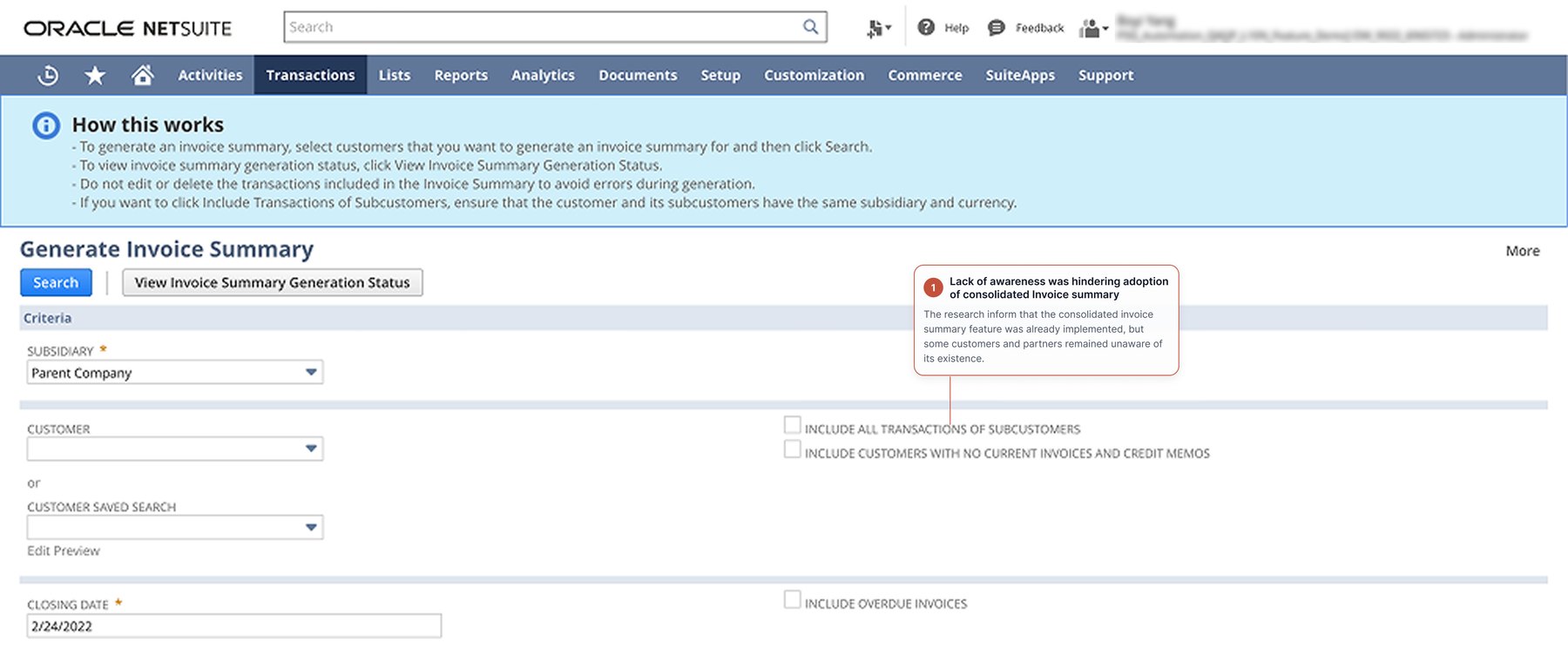Open the More menu
1568x669 pixels.
tap(1523, 251)
